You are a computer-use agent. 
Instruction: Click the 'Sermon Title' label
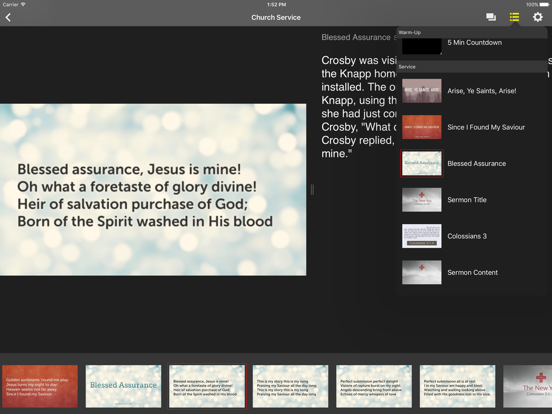tap(467, 200)
